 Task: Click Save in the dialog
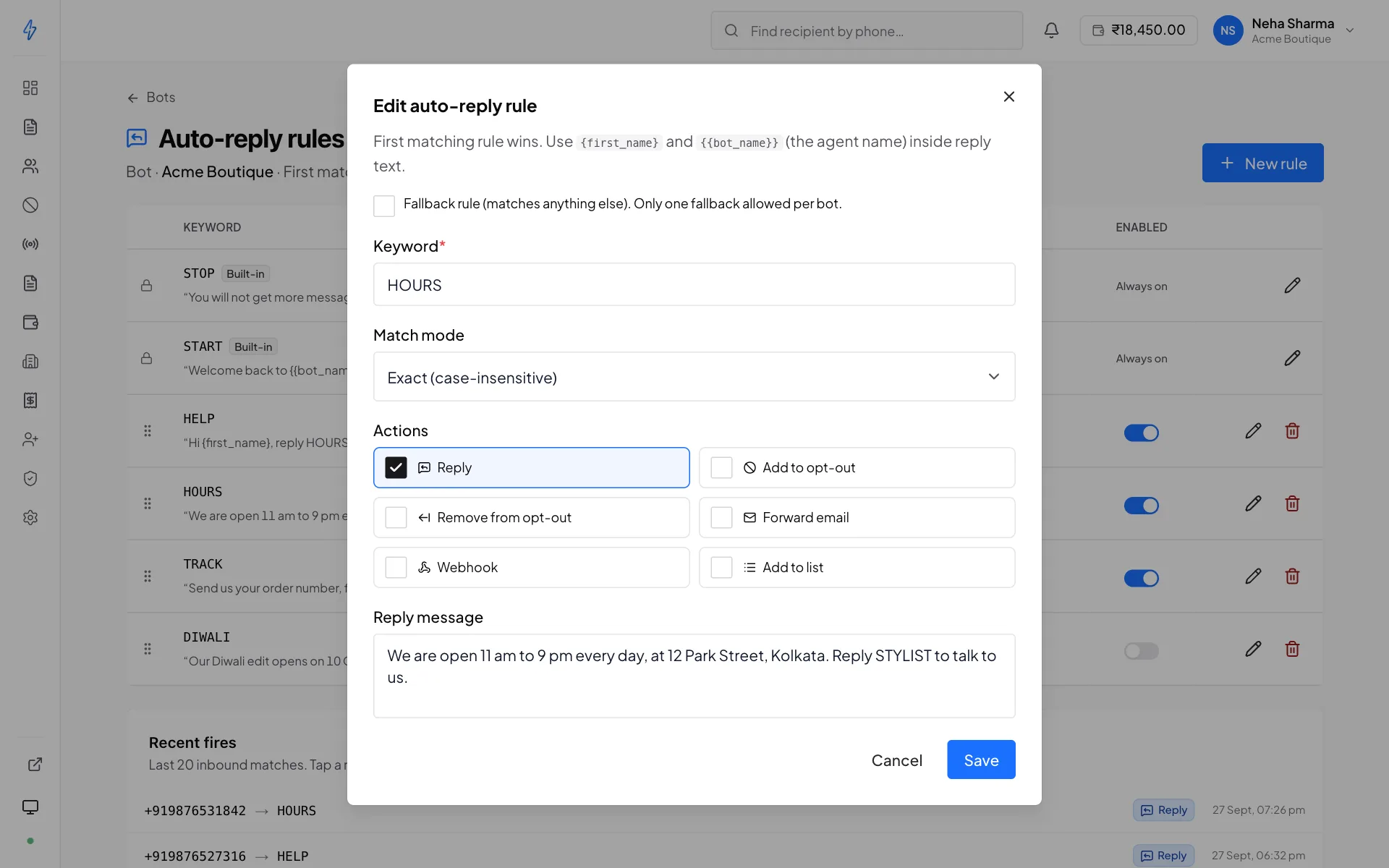point(981,759)
